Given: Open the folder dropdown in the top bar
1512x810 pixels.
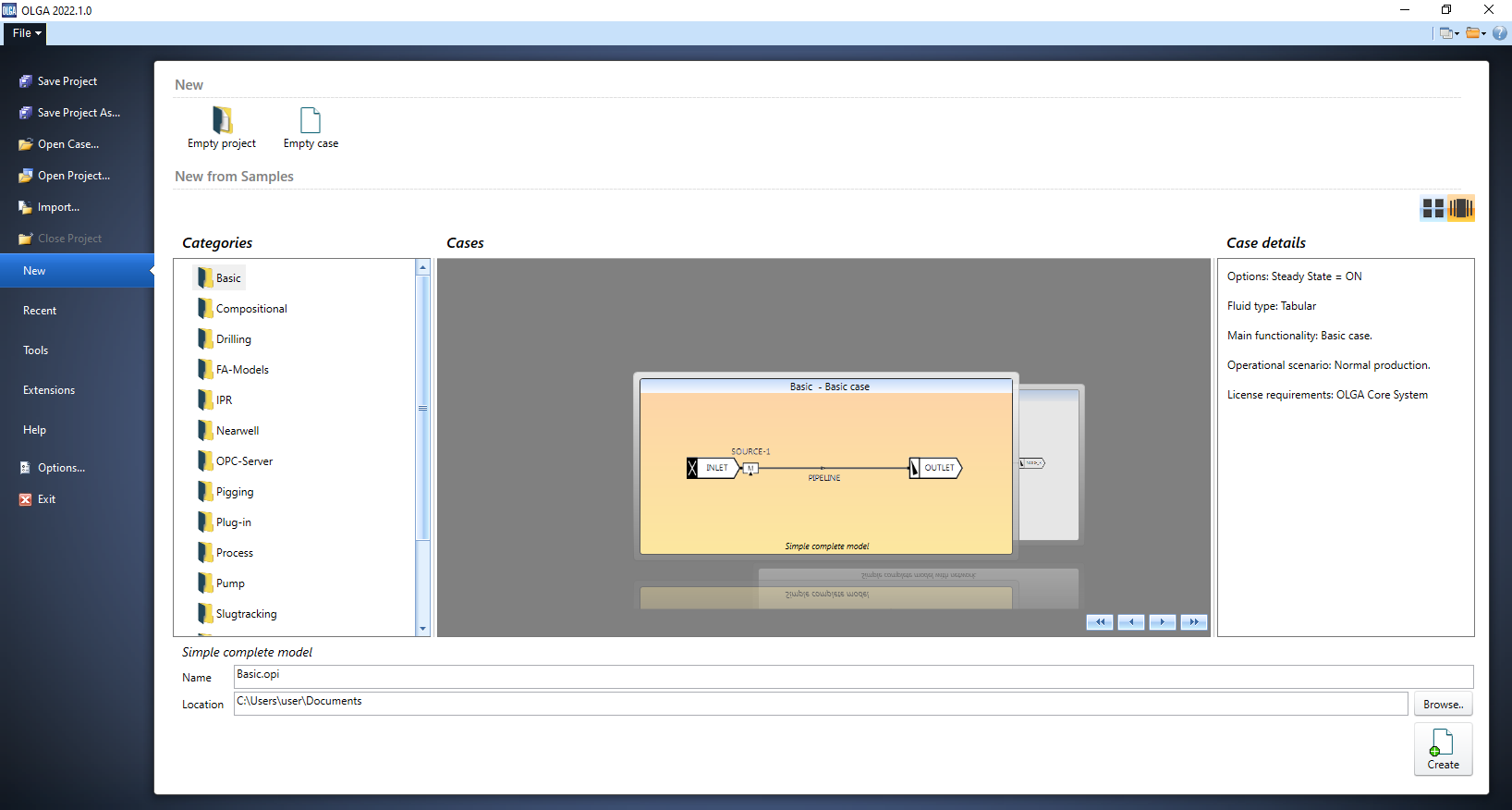Looking at the screenshot, I should [x=1476, y=33].
